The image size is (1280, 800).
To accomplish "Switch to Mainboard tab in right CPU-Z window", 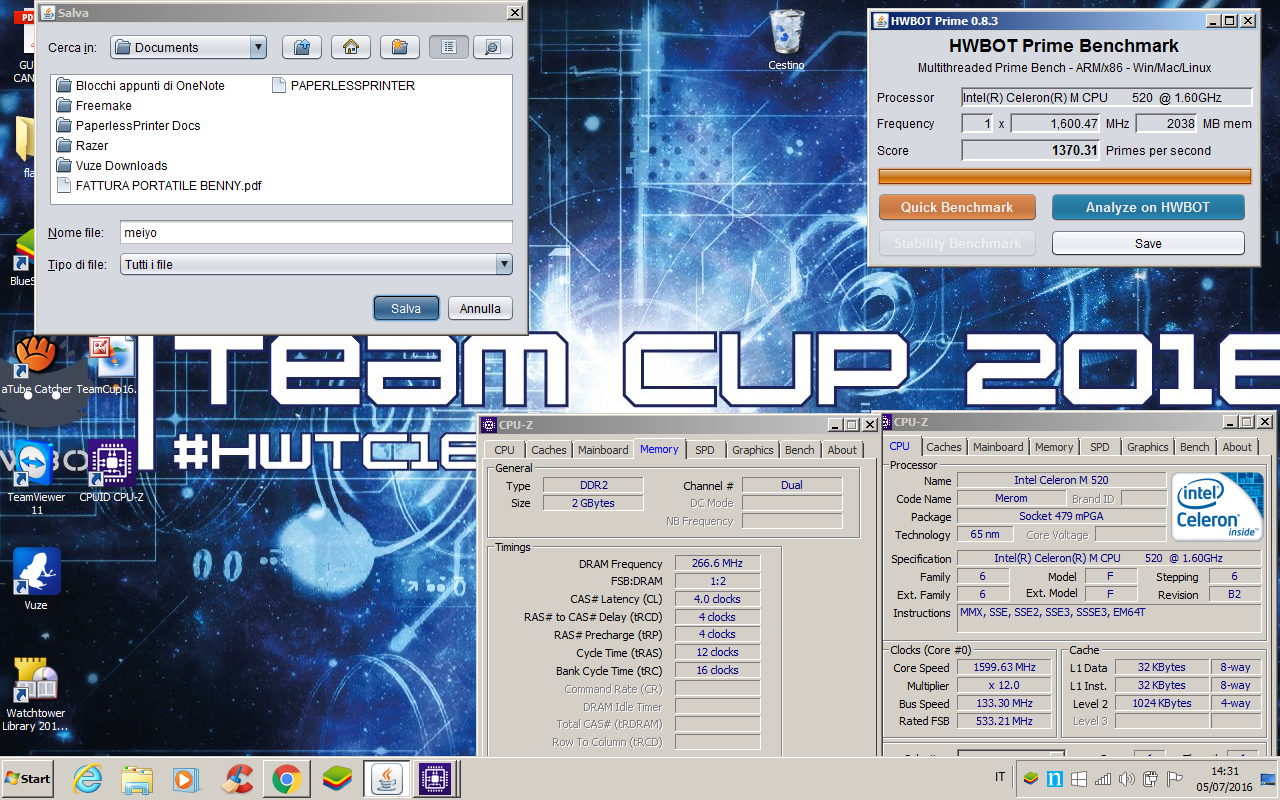I will point(998,447).
